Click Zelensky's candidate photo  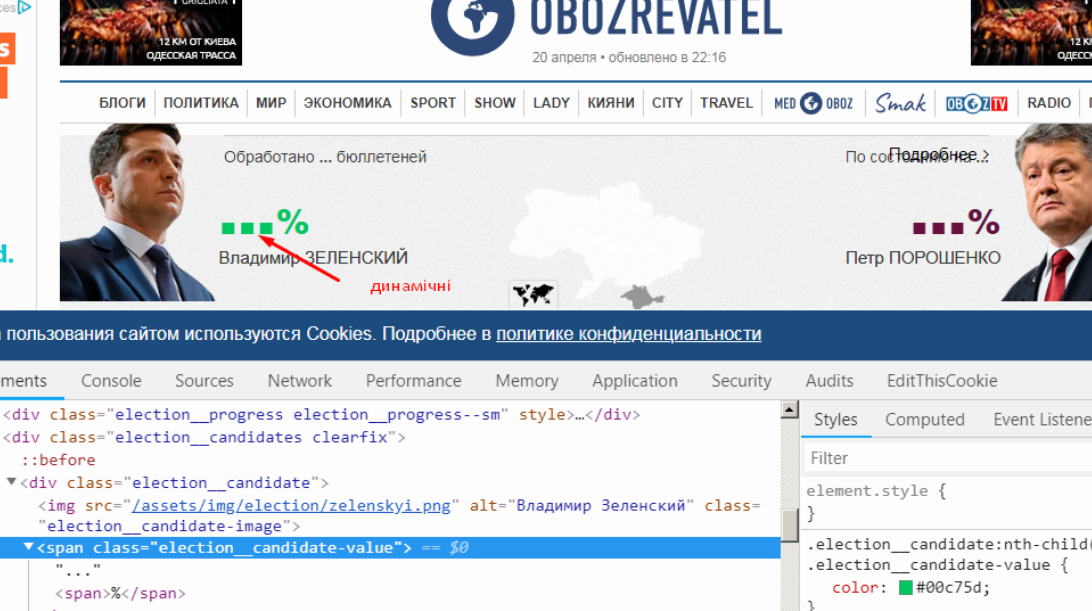coord(136,213)
